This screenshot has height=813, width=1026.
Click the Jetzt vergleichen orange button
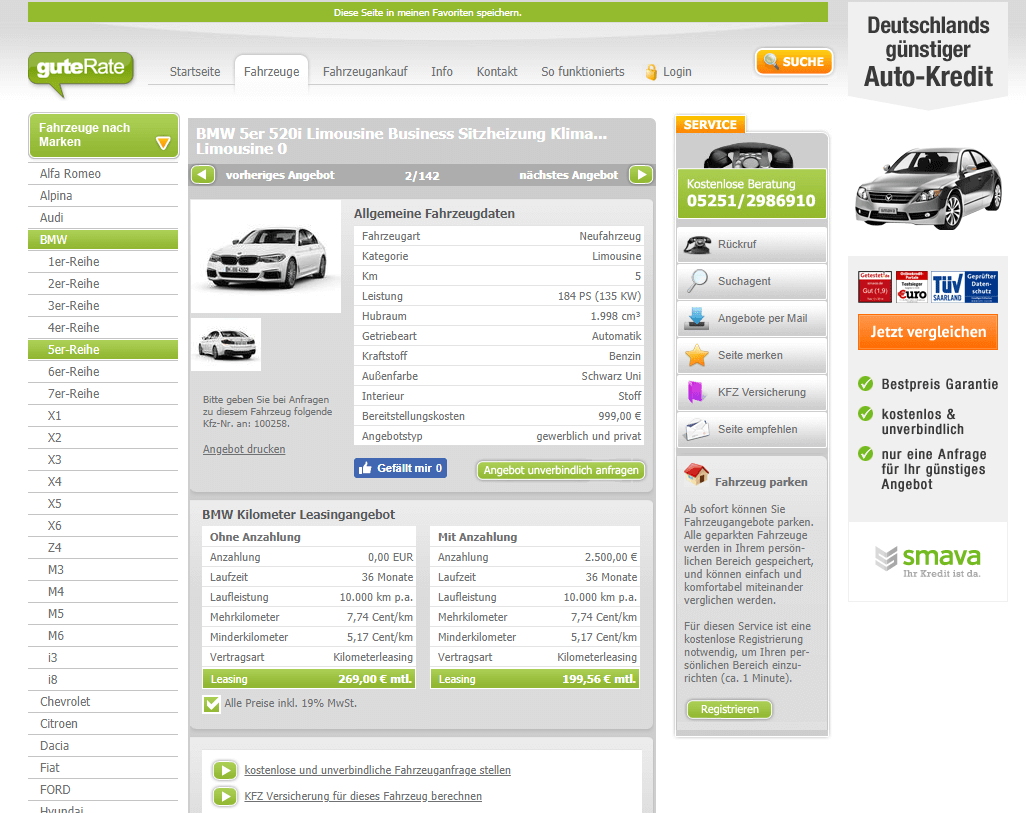click(x=928, y=332)
